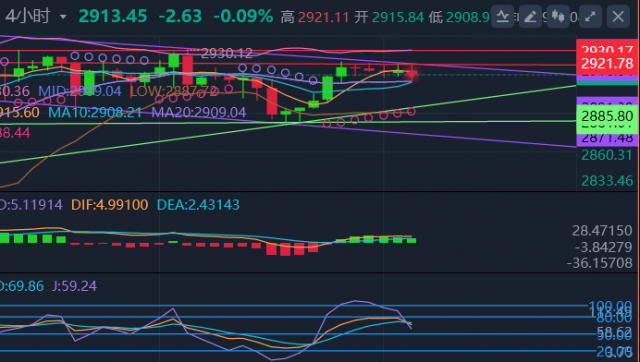Select the 2885.80 green price label
This screenshot has width=640, height=362.
click(607, 116)
